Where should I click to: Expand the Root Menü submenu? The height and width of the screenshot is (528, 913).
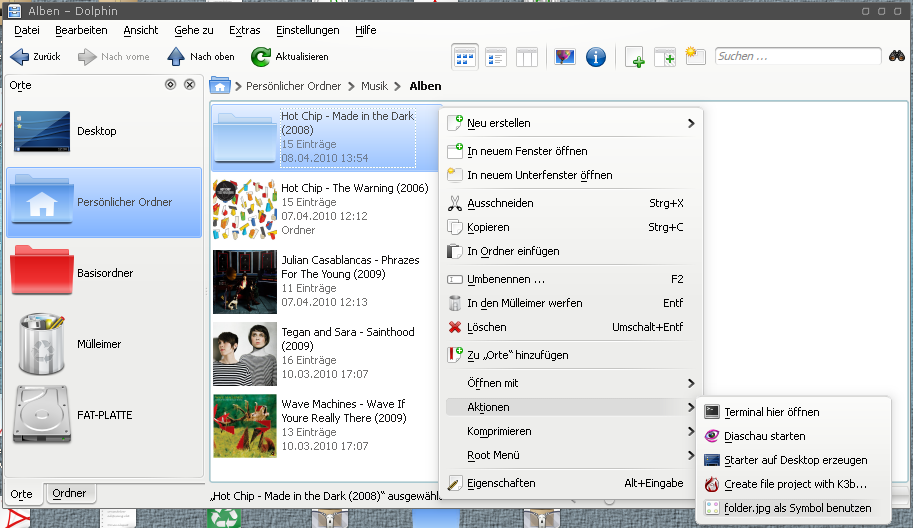click(571, 455)
